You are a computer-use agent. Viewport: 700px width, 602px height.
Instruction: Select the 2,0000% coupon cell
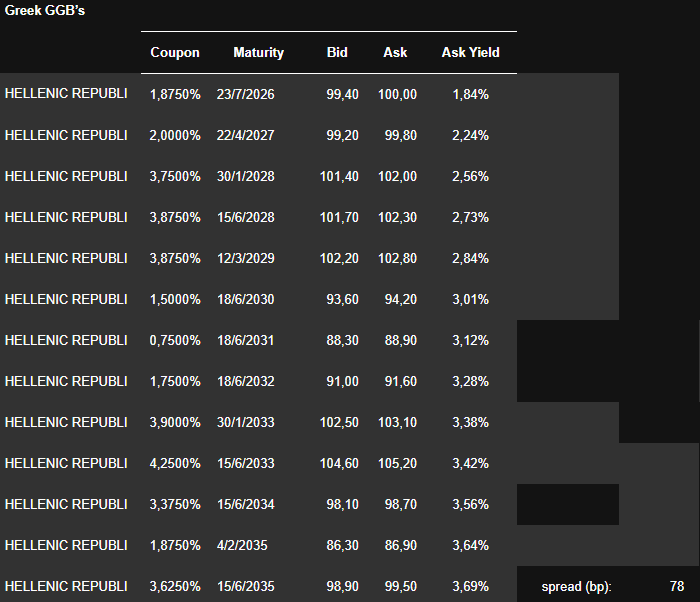pyautogui.click(x=175, y=135)
